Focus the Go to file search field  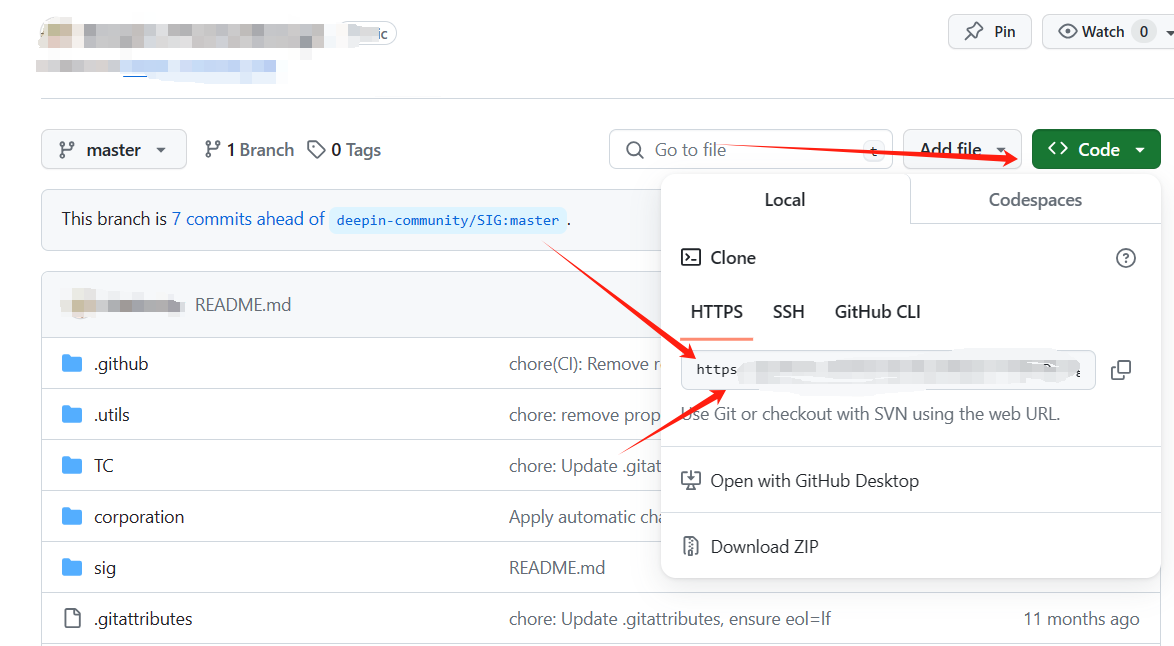[x=751, y=149]
